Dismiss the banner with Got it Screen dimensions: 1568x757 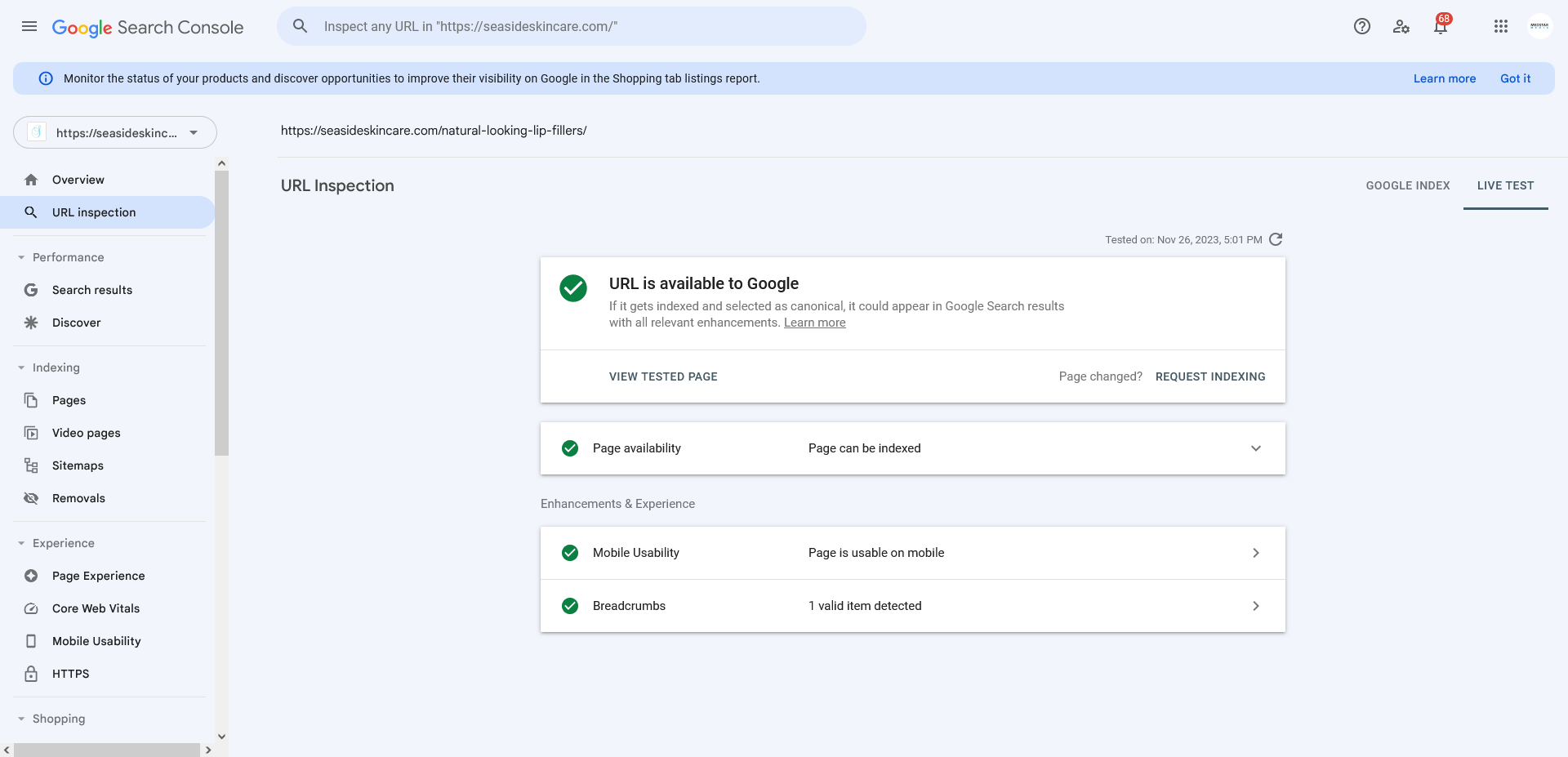tap(1515, 78)
